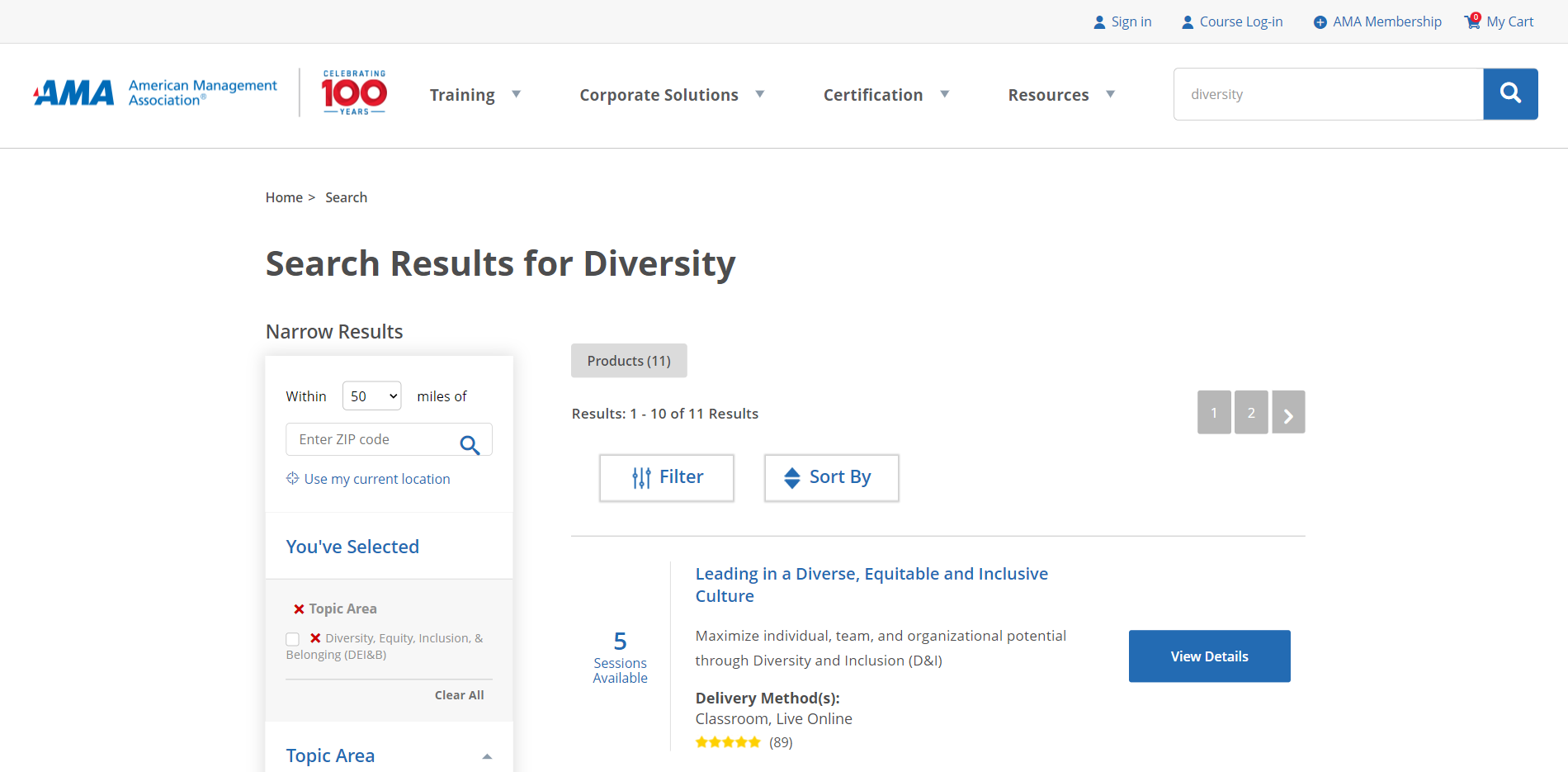Click the Sign in person icon

tap(1099, 22)
